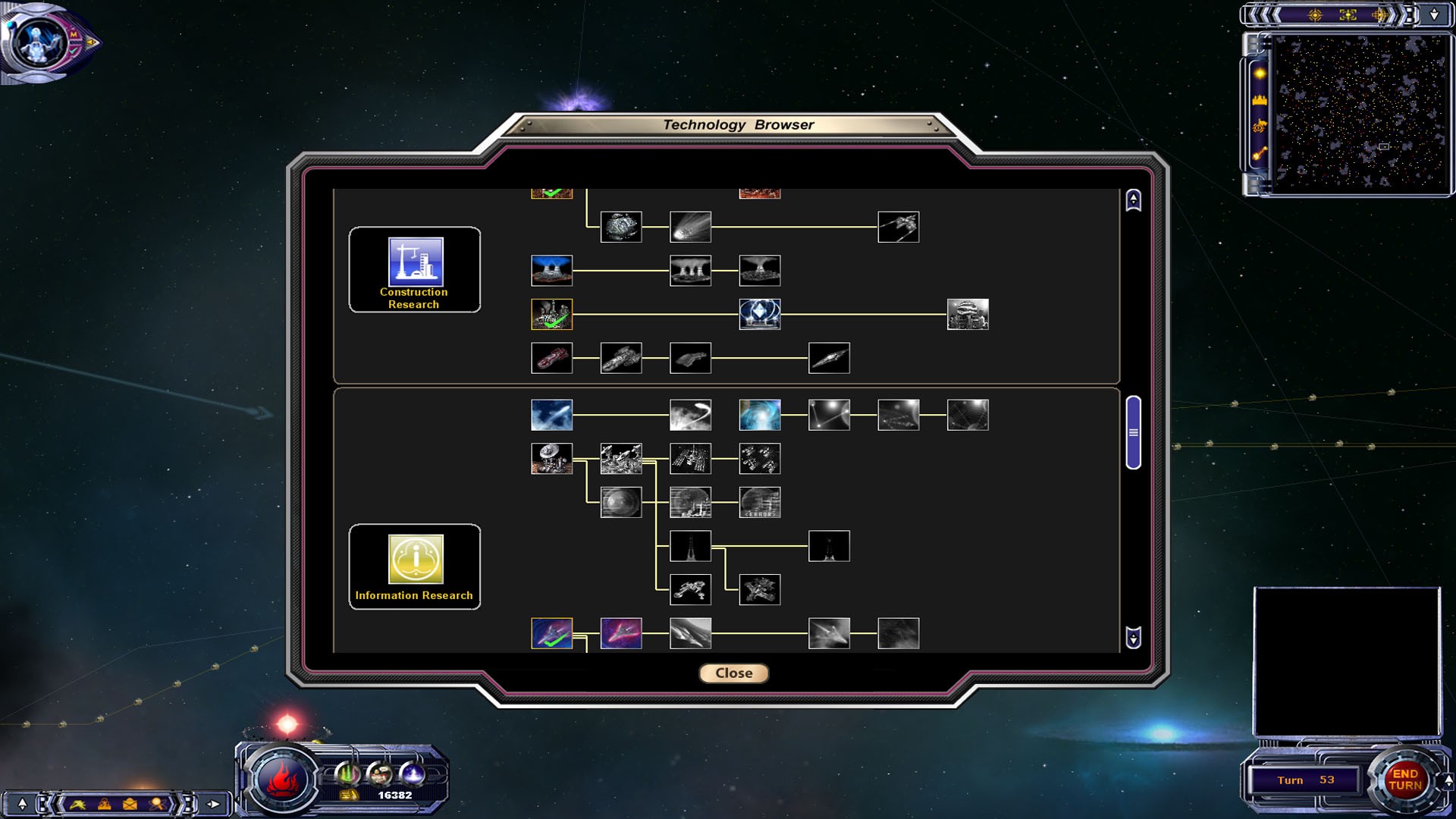Open the approval rating icon next to research
Viewport: 1456px width, 819px height.
pyautogui.click(x=379, y=774)
